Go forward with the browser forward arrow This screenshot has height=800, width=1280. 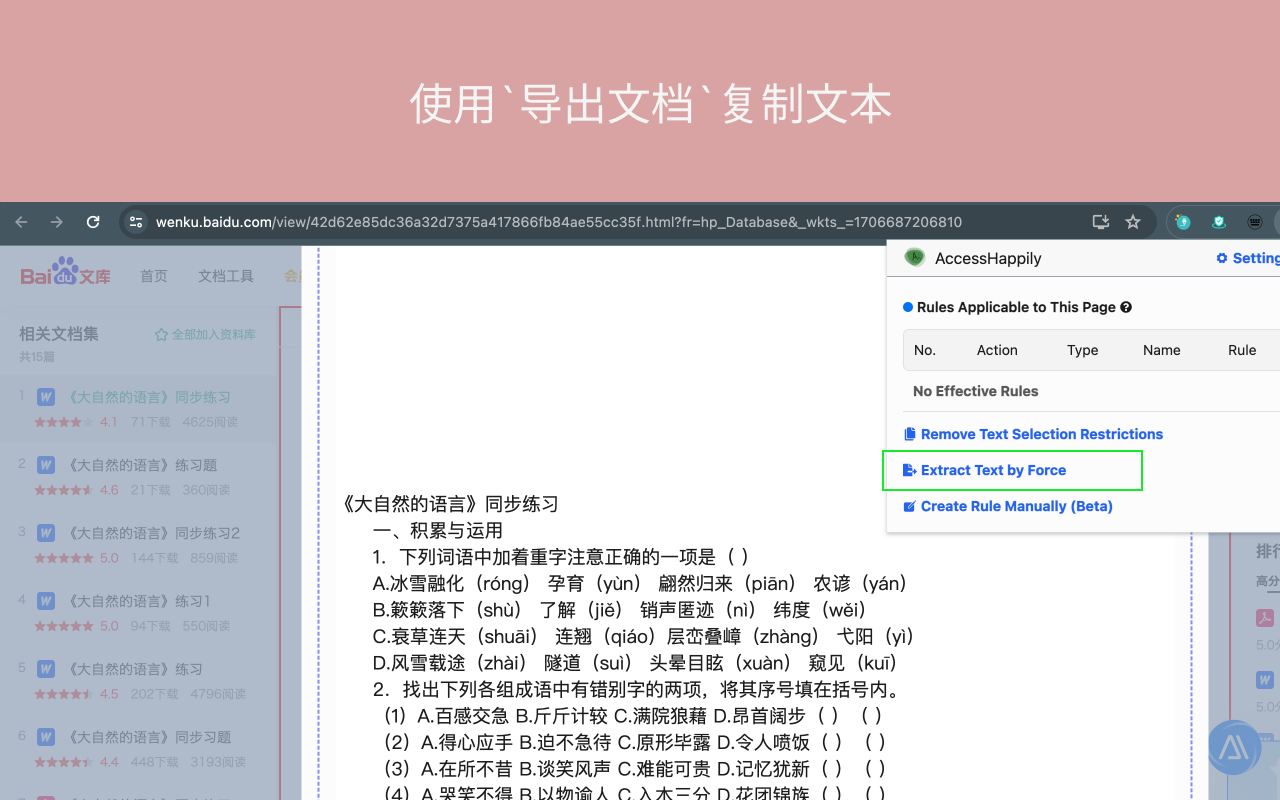pyautogui.click(x=57, y=222)
